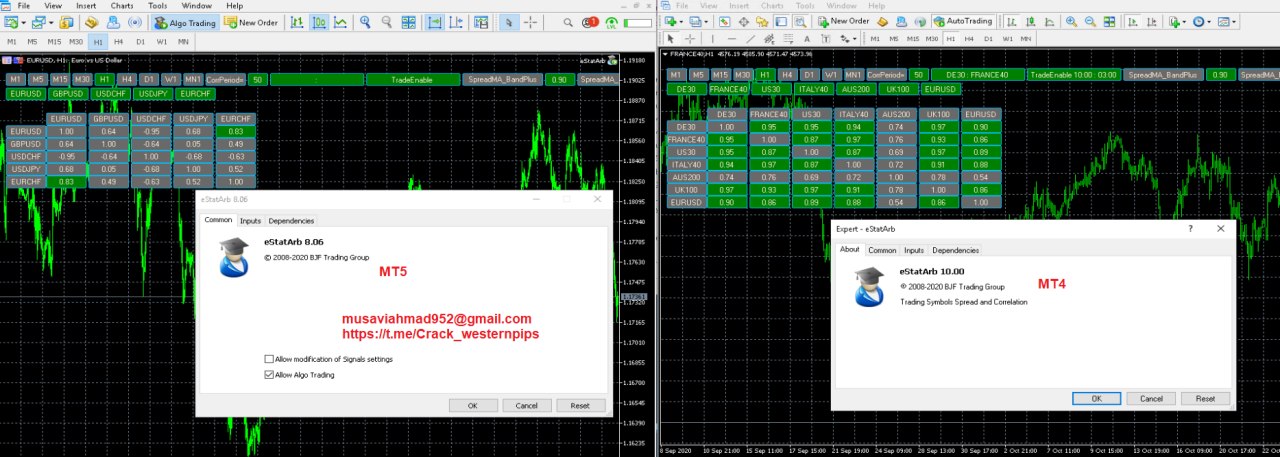Open Charts menu in MT5
The width and height of the screenshot is (1280, 457).
click(x=122, y=5)
